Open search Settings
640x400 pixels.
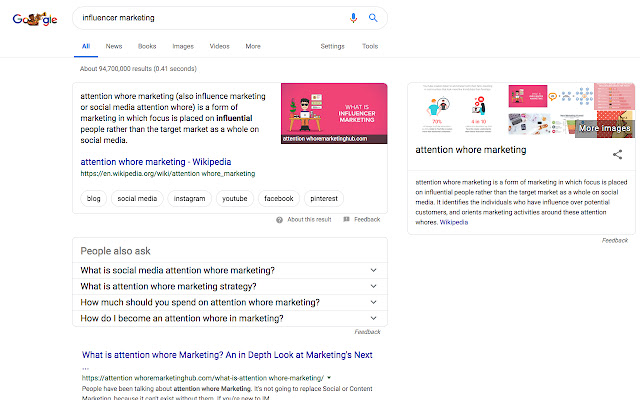tap(332, 46)
